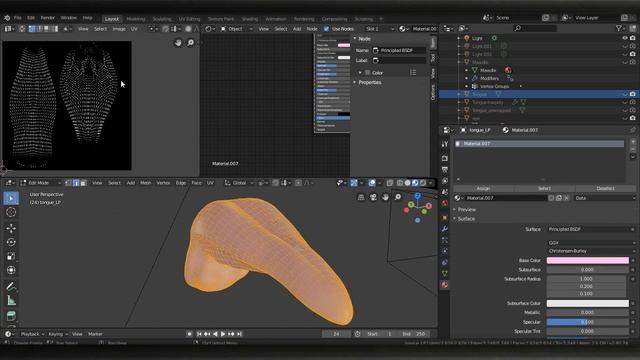Open the Edit Mode dropdown

click(41, 183)
